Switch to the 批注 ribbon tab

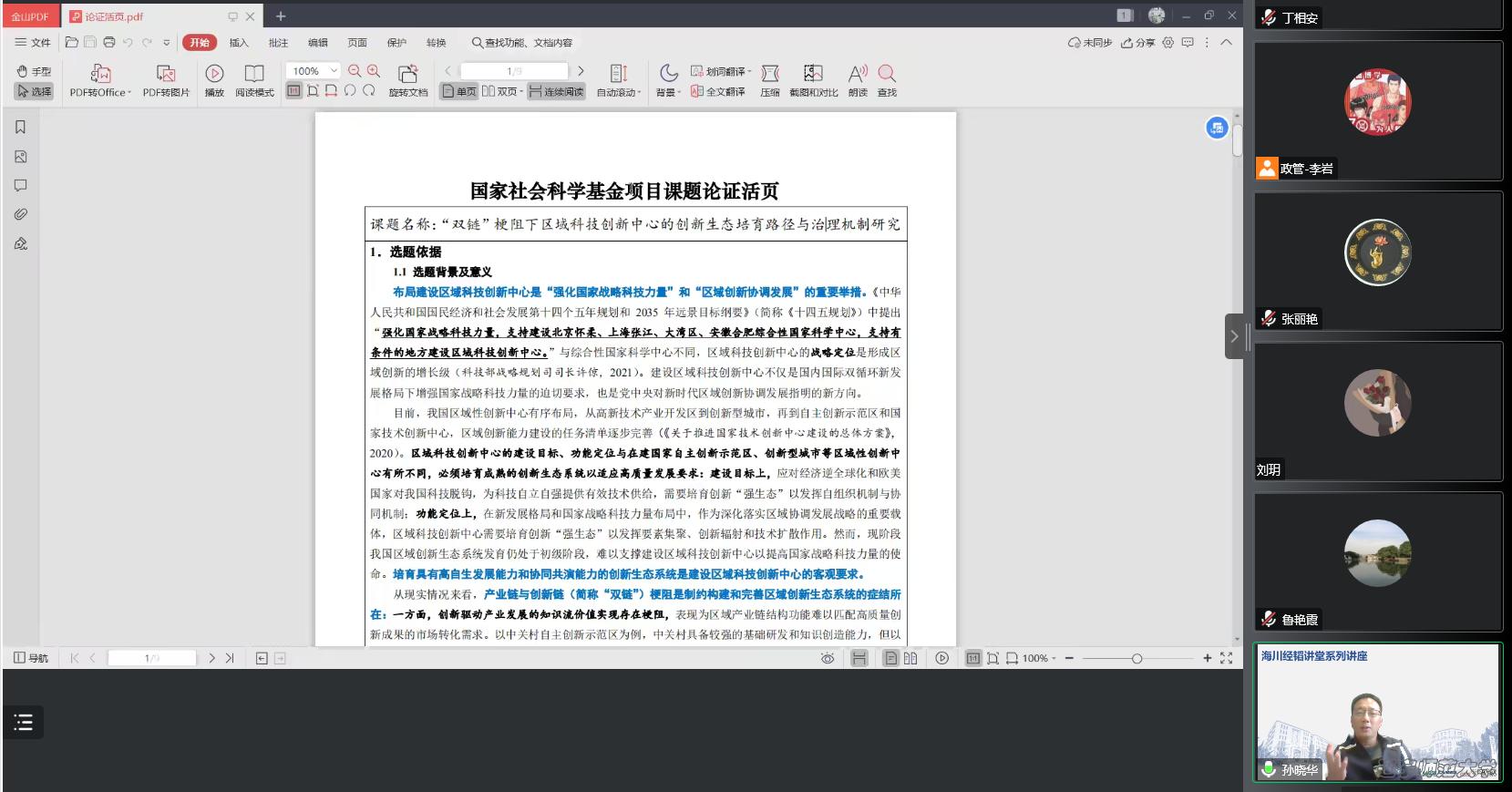click(278, 43)
